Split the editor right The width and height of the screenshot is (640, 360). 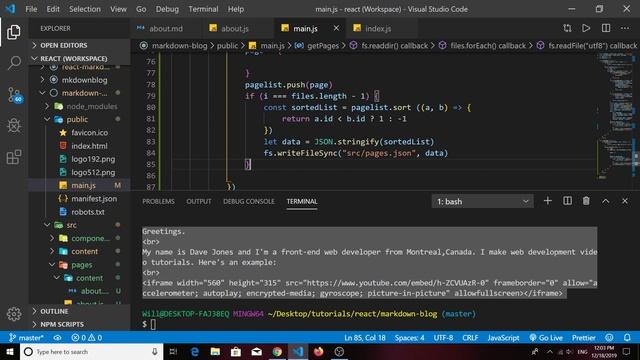click(606, 28)
